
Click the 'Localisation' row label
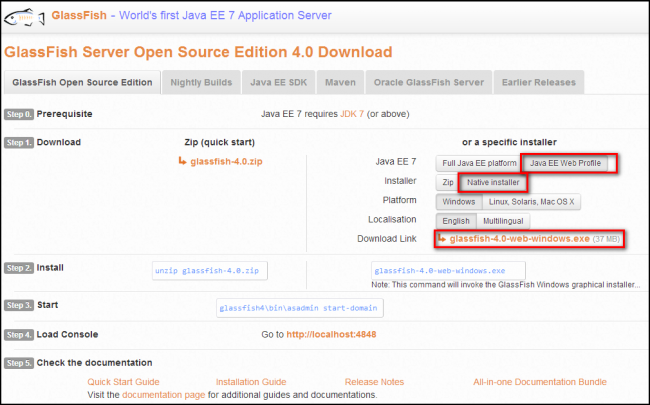(392, 219)
